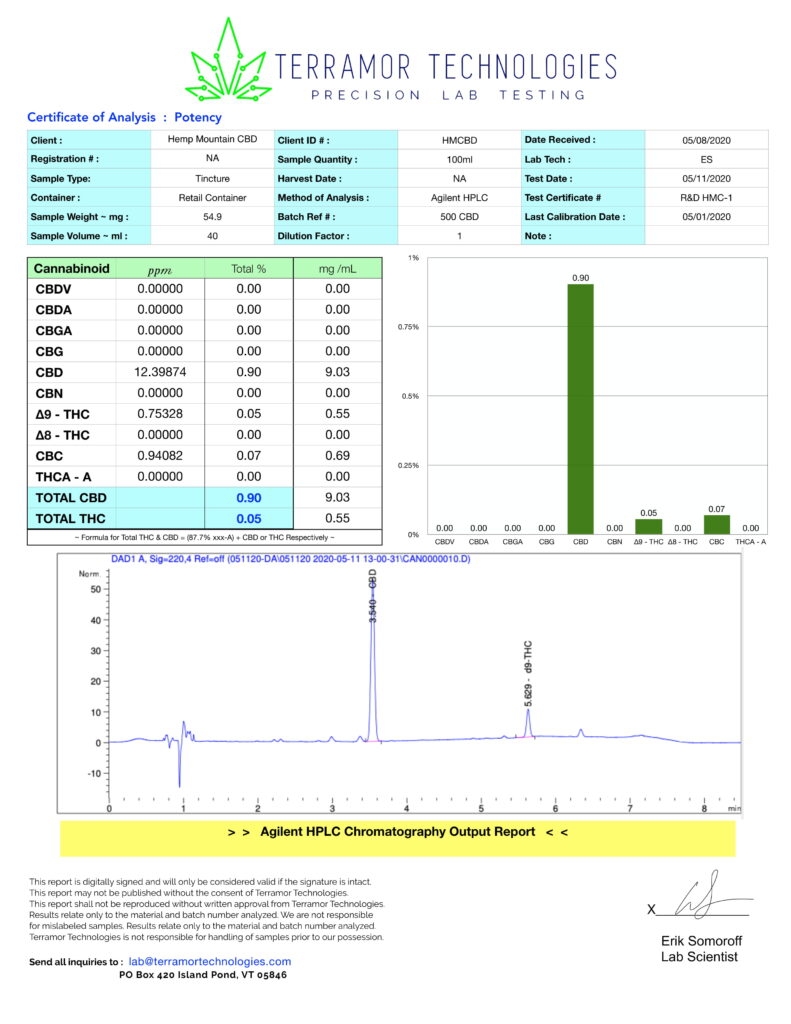Click the Client value Hemp Mountain CBD

[212, 139]
